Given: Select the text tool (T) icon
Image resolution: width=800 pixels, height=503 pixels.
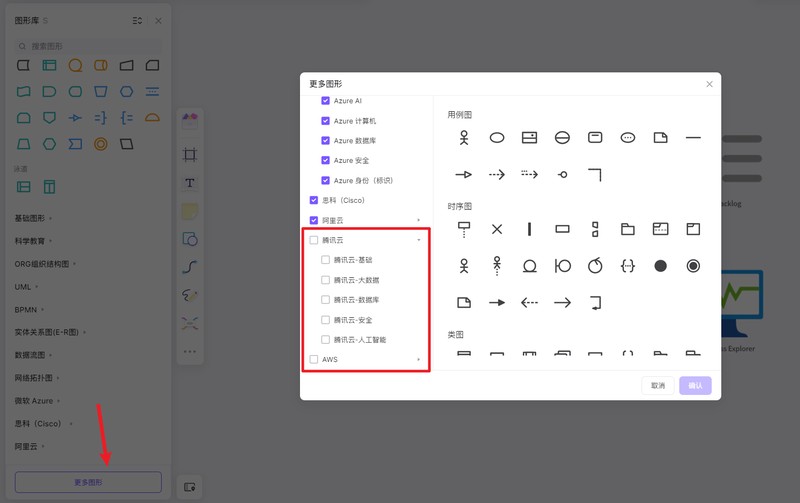Looking at the screenshot, I should (x=190, y=183).
